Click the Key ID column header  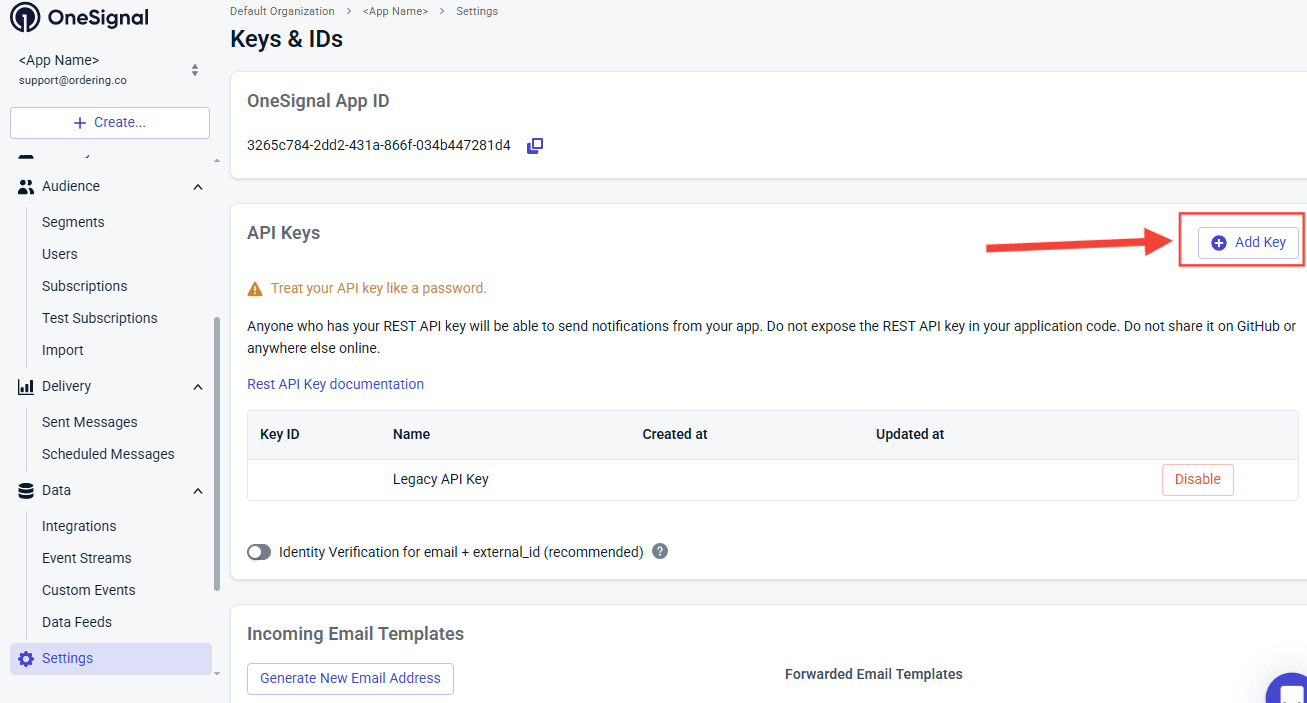pyautogui.click(x=280, y=434)
